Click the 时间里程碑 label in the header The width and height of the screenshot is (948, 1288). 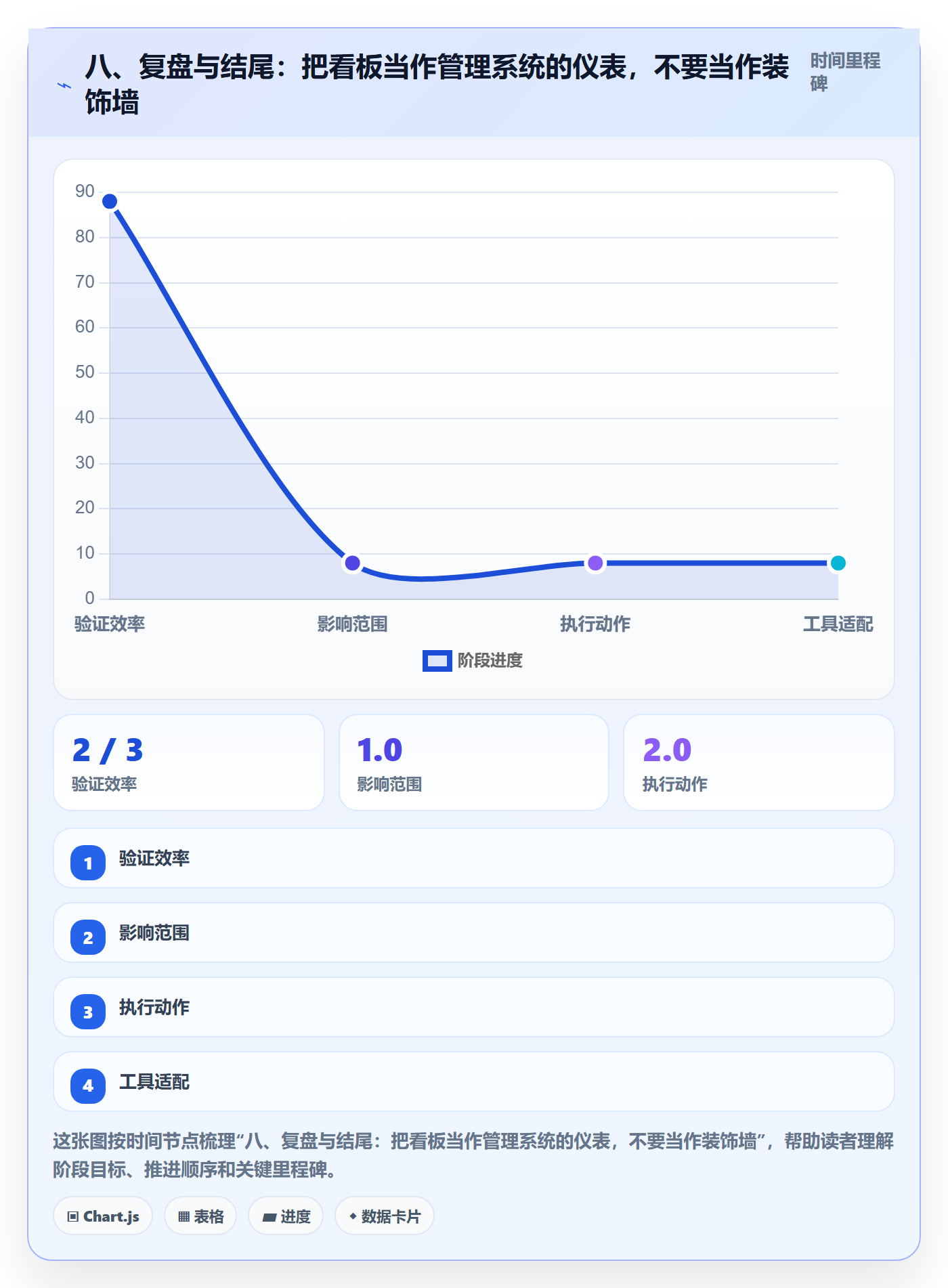[846, 72]
